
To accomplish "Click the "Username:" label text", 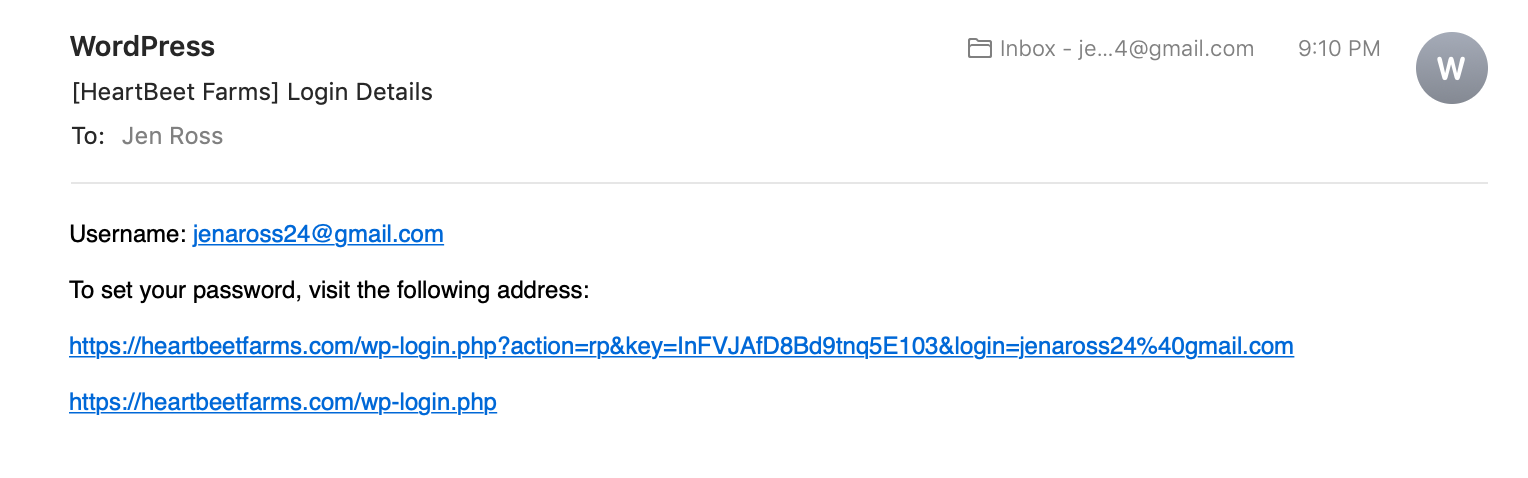I will click(x=128, y=234).
